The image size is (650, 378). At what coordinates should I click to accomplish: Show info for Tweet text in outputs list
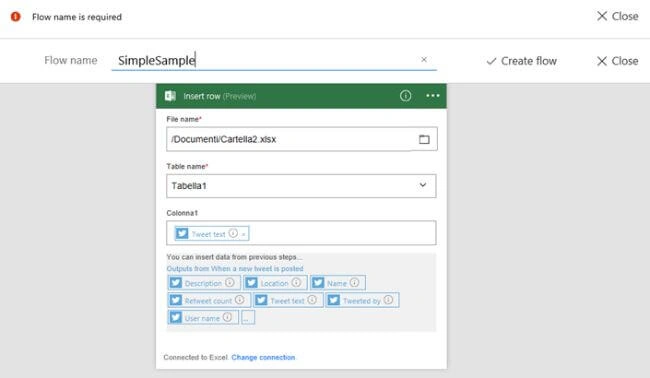[x=312, y=300]
